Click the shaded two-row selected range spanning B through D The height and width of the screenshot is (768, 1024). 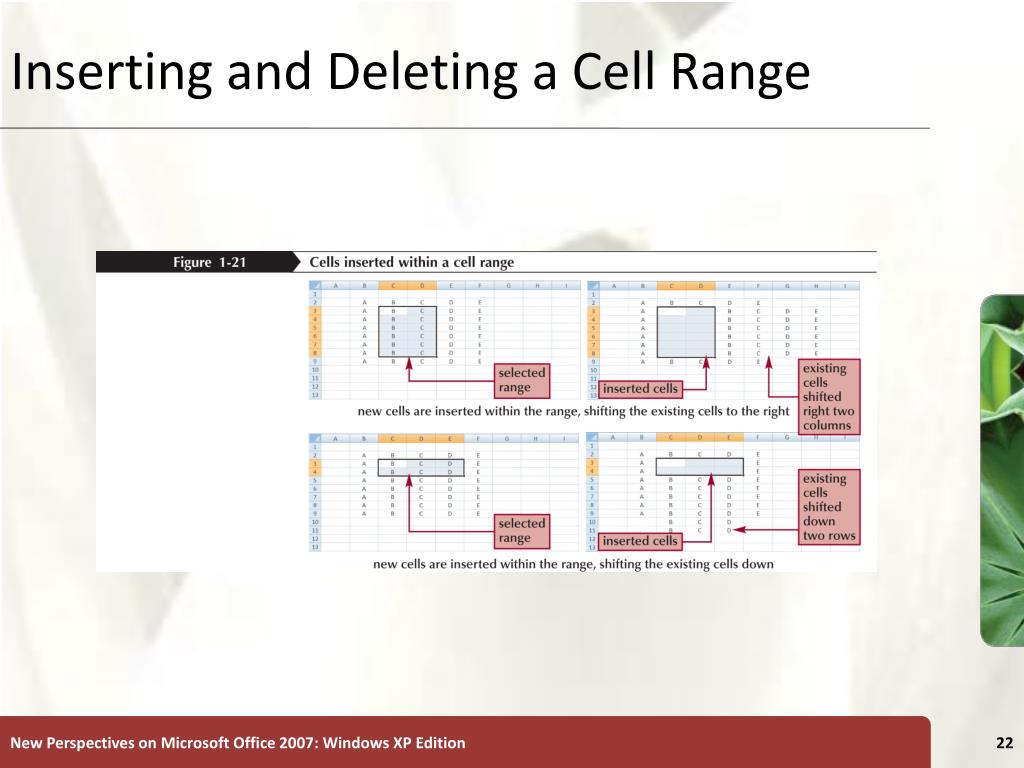(x=421, y=468)
